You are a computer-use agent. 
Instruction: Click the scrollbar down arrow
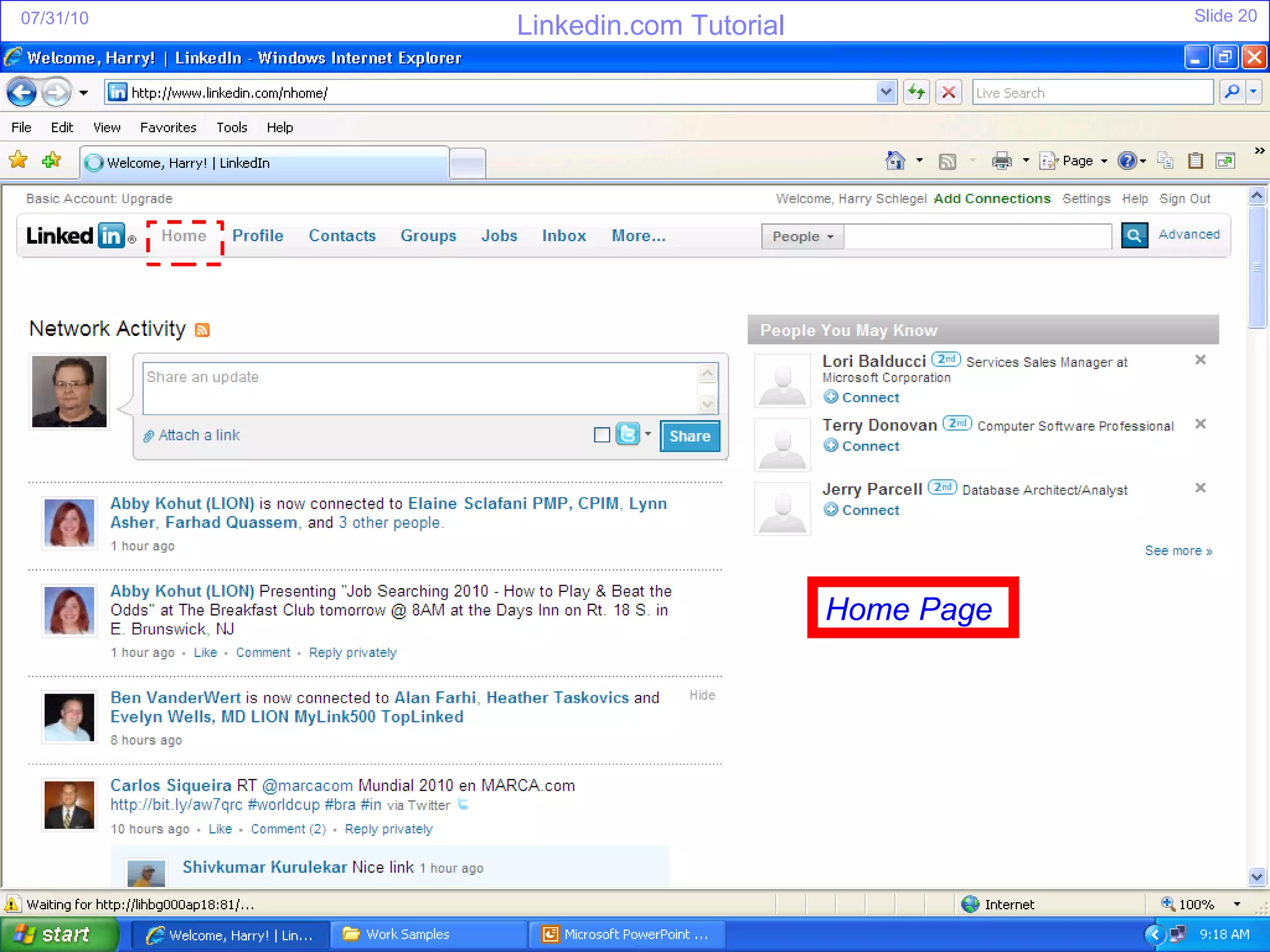tap(1257, 876)
